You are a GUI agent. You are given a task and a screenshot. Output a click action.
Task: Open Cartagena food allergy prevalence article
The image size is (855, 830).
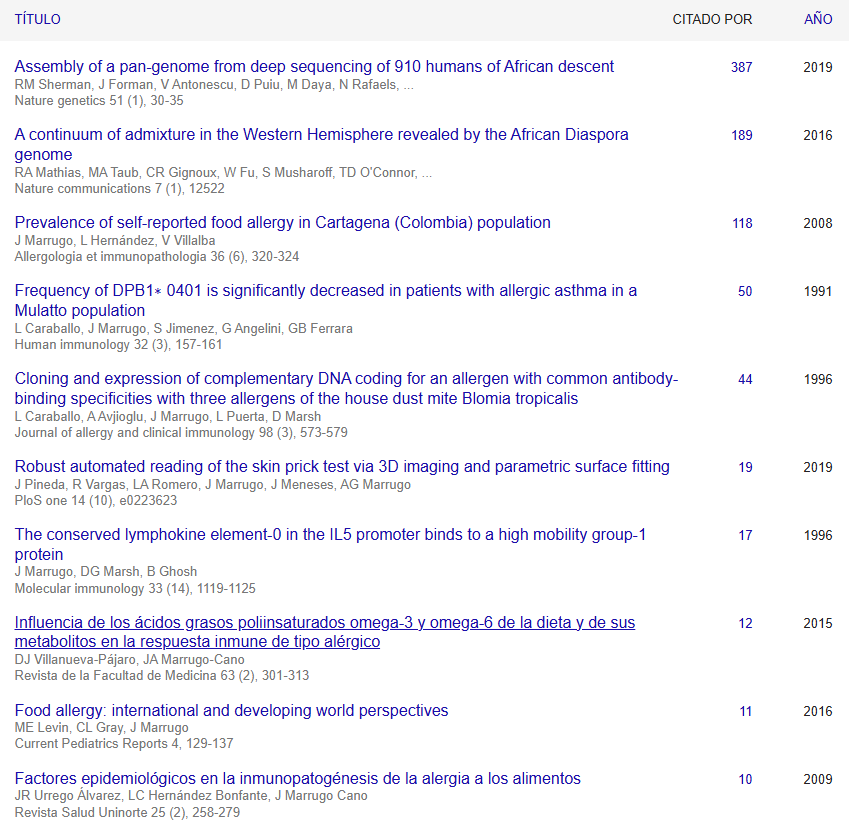282,223
